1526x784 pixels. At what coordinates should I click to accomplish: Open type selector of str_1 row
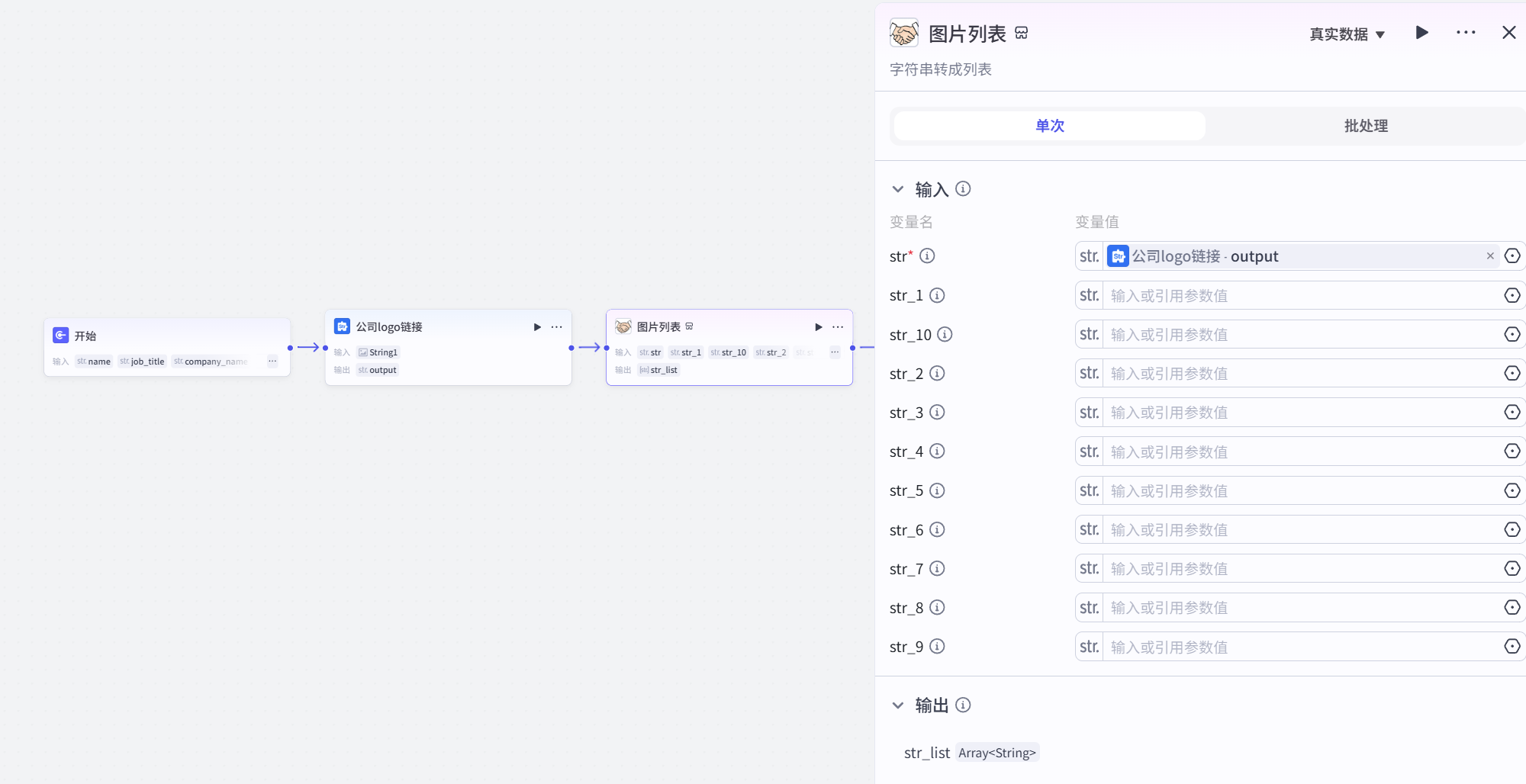(x=1090, y=295)
